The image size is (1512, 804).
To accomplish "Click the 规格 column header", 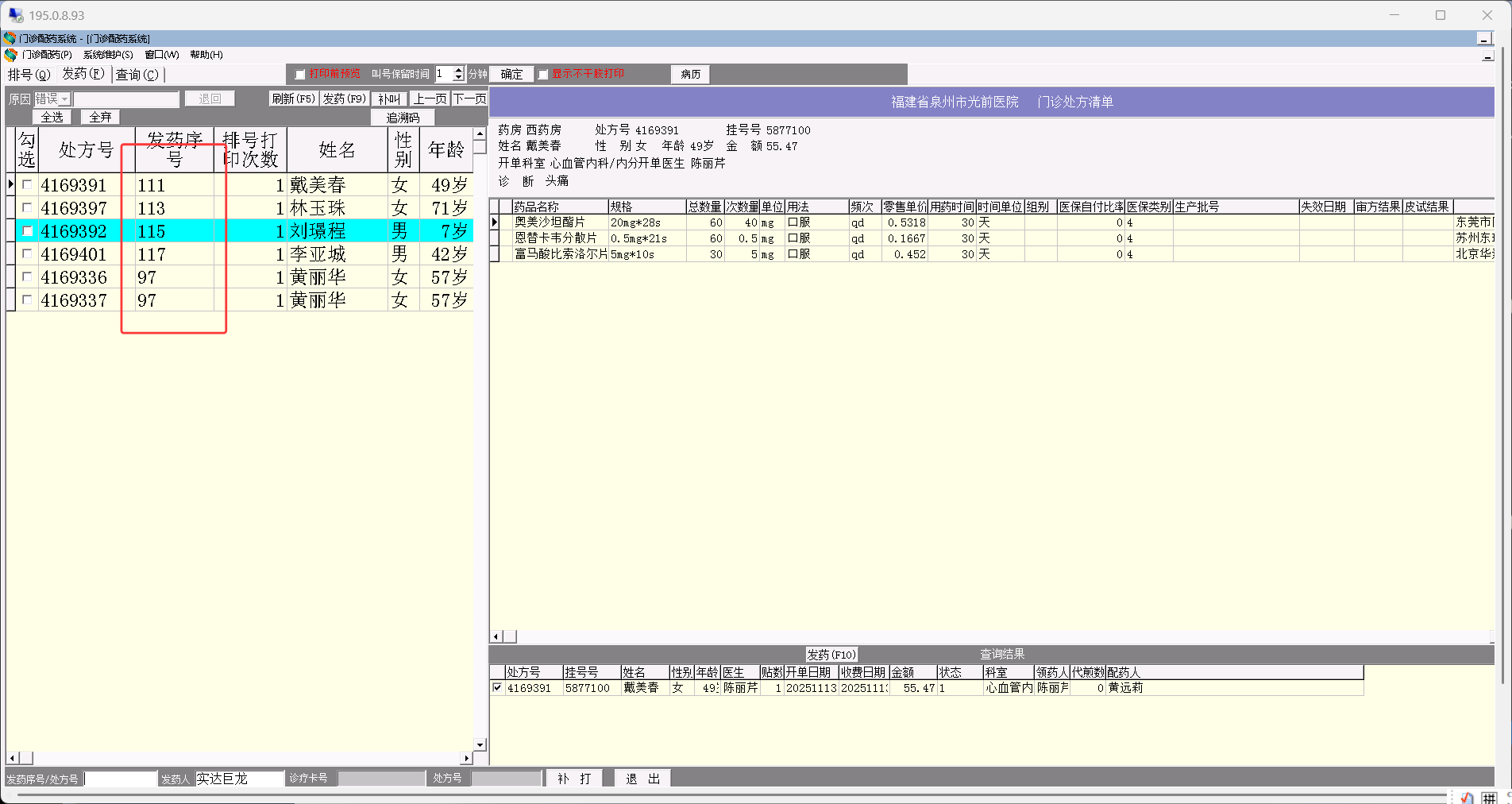I will coord(647,207).
